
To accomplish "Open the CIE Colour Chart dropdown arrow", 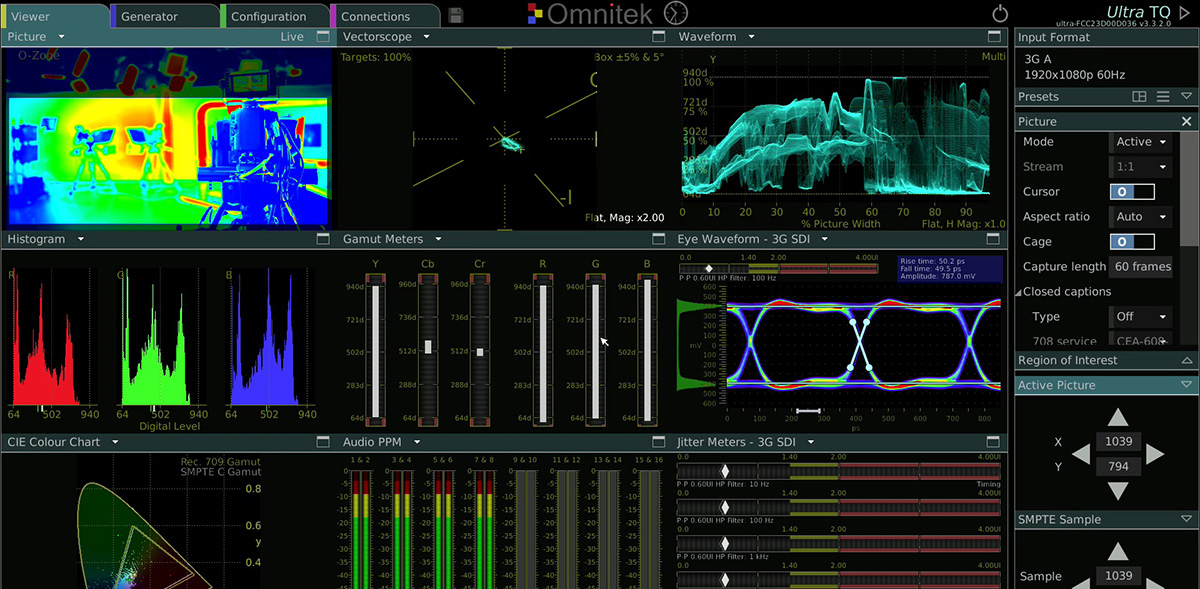I will (116, 441).
